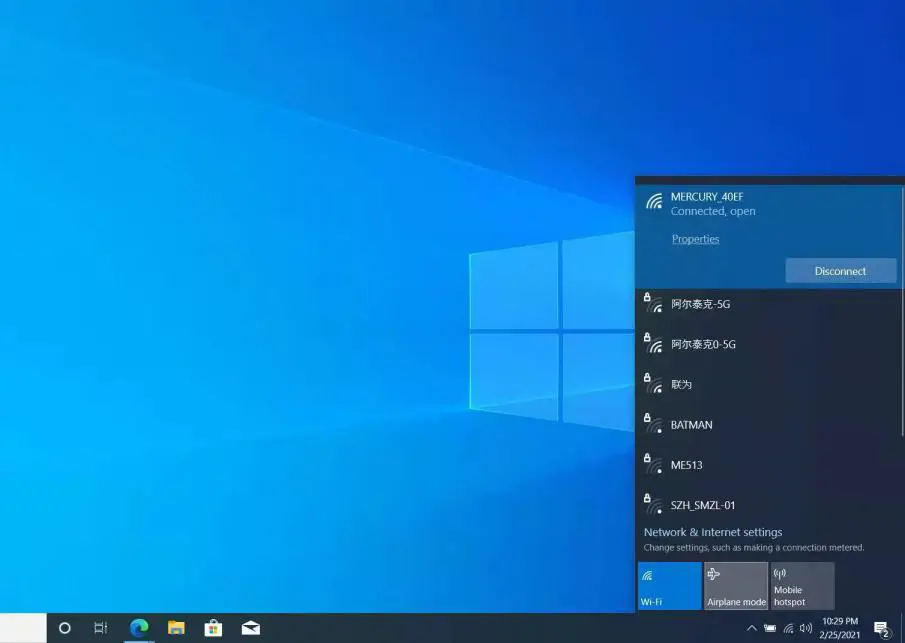Pick the ME513 network entry
The image size is (905, 643).
(x=769, y=465)
